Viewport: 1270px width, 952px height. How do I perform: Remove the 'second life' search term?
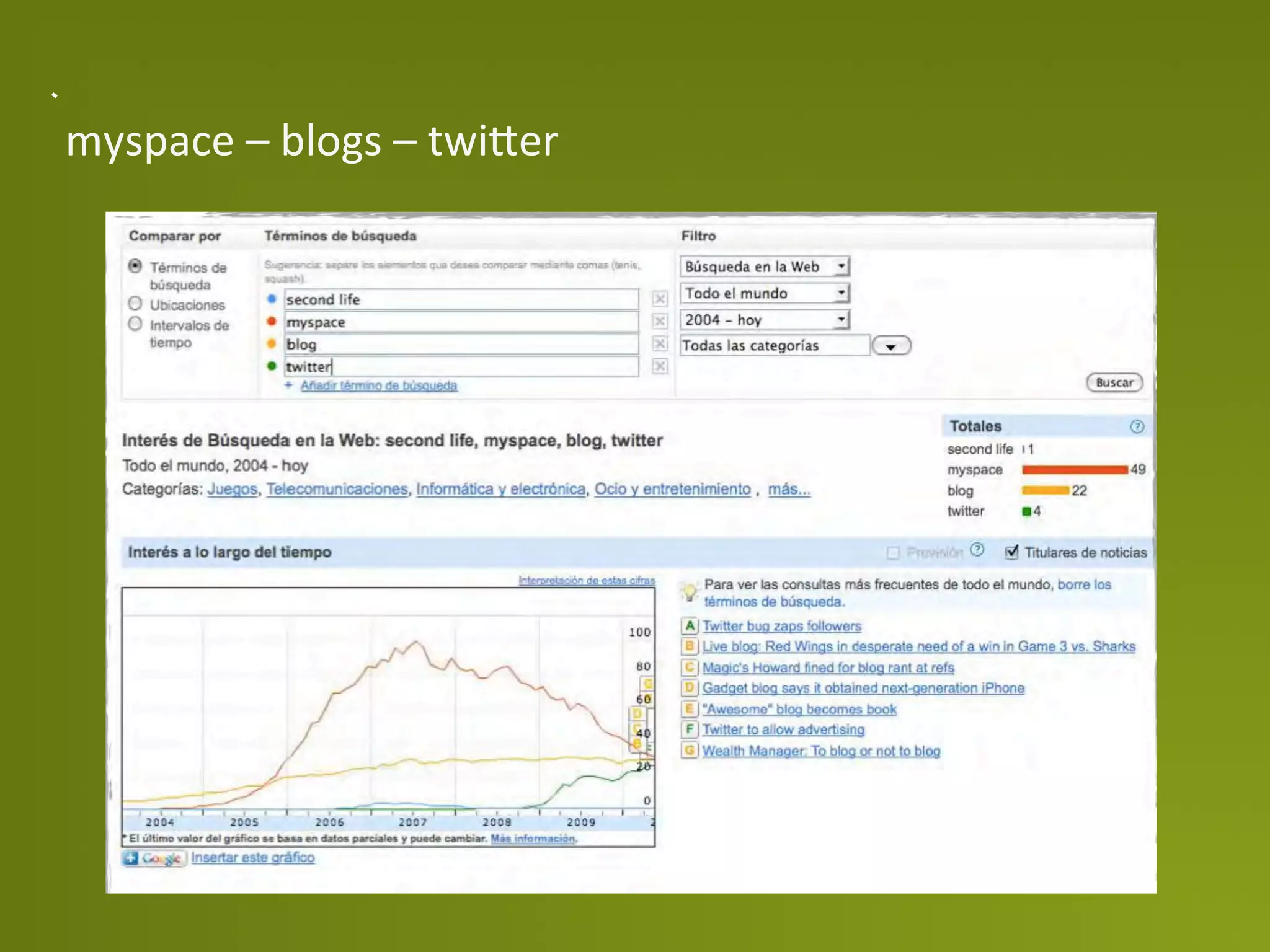pyautogui.click(x=660, y=299)
